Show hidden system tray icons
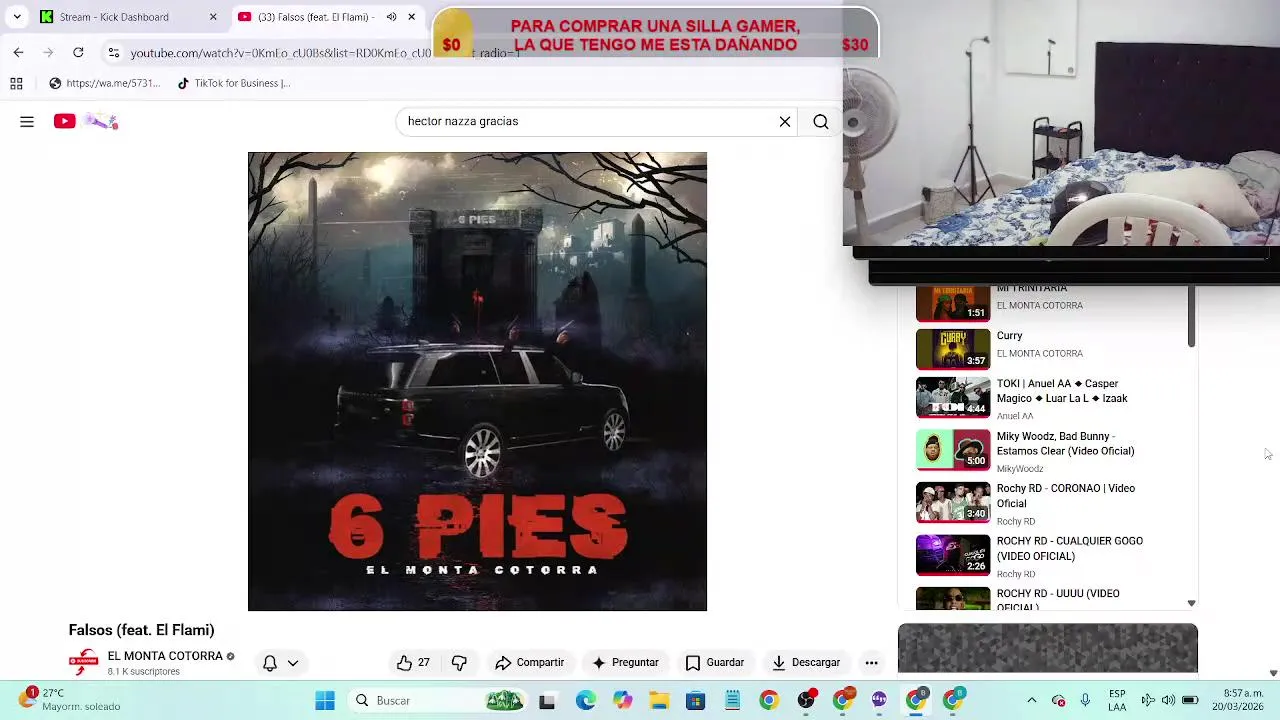This screenshot has width=1280, height=720. (x=1032, y=701)
